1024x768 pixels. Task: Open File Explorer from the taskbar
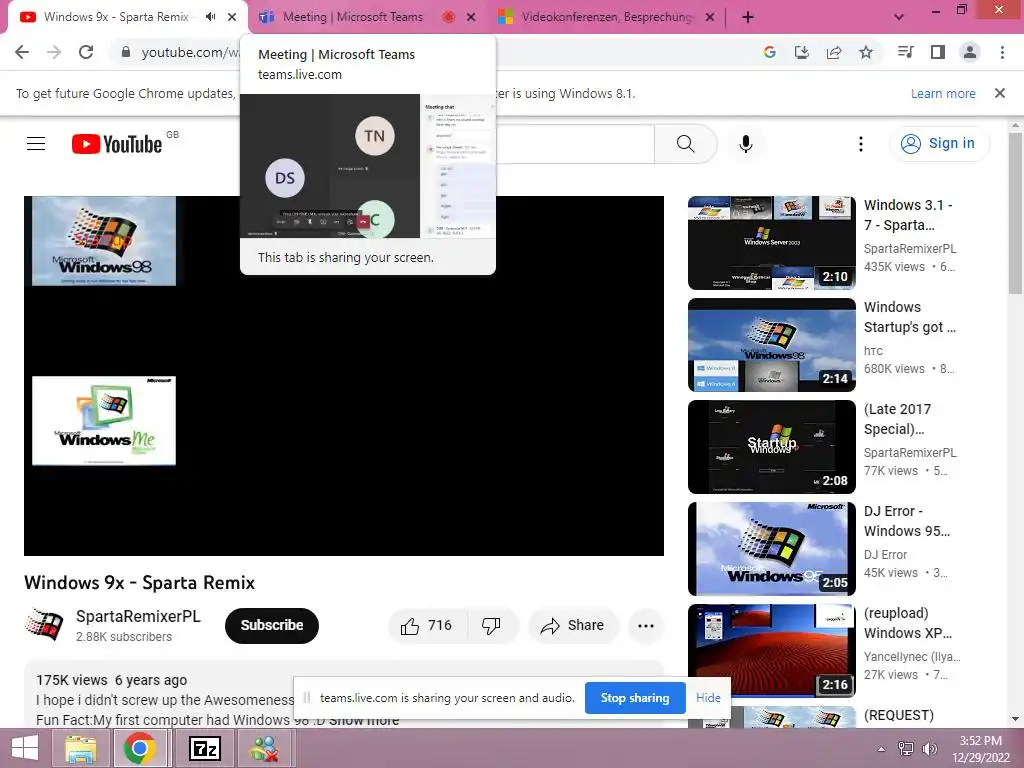80,748
